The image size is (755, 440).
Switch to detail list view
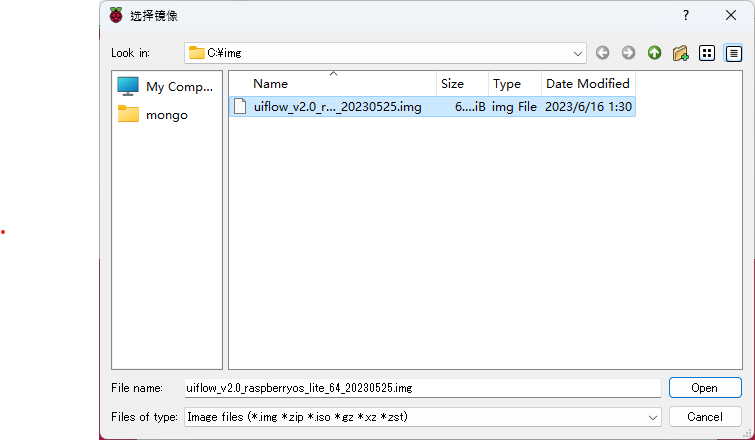(x=733, y=53)
